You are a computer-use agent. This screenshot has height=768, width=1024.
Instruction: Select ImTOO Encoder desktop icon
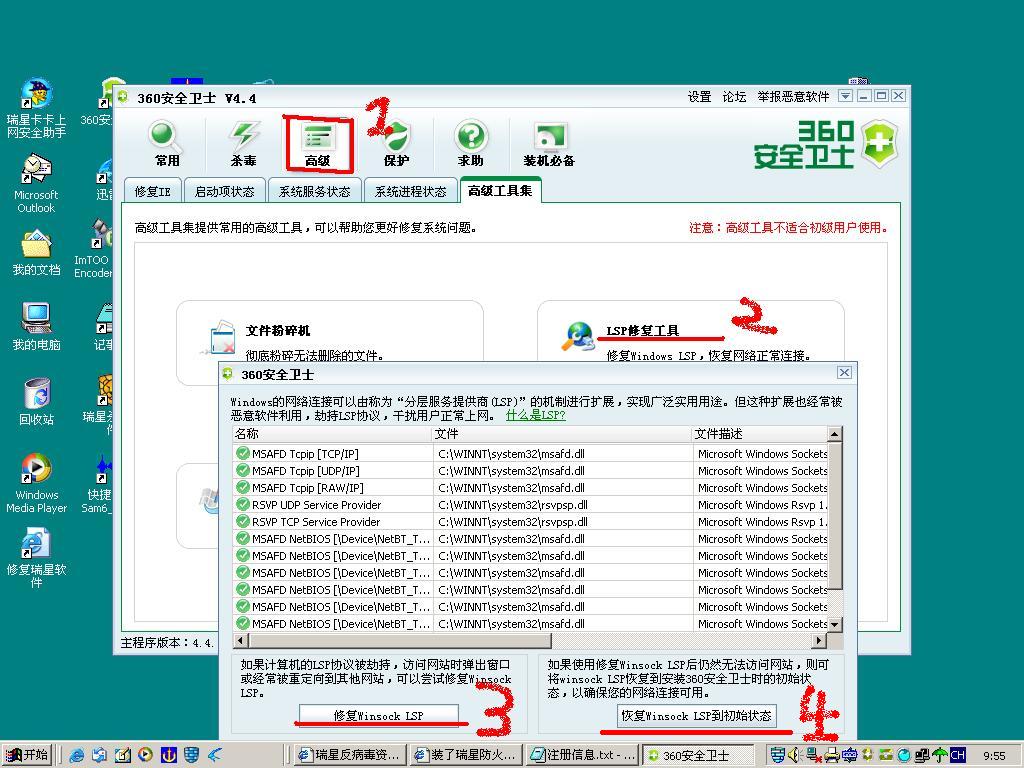93,249
